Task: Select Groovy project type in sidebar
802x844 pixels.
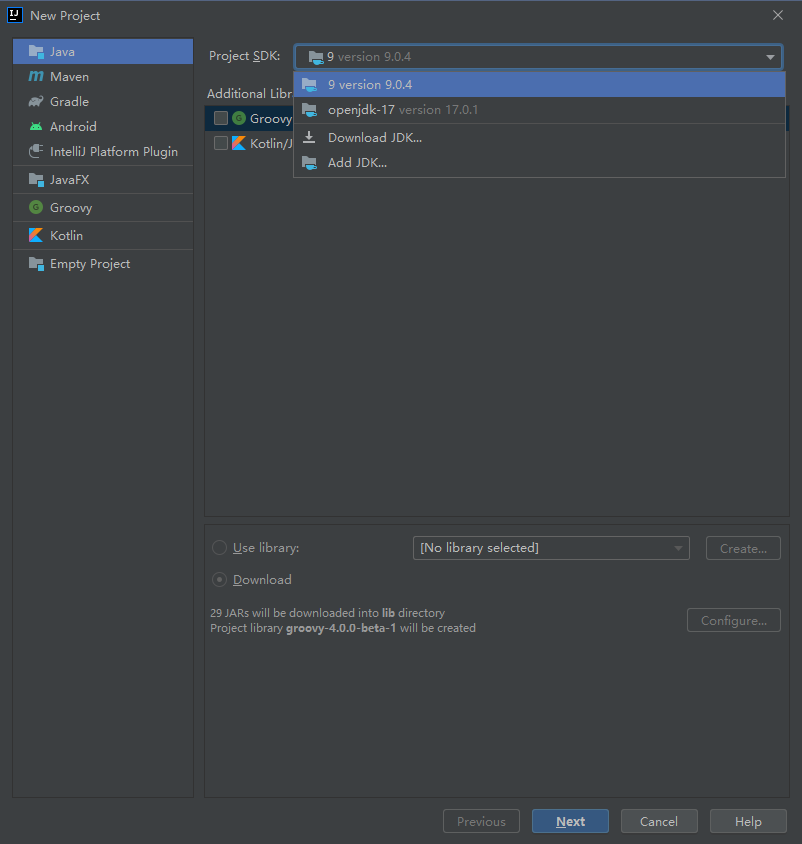Action: coord(103,207)
